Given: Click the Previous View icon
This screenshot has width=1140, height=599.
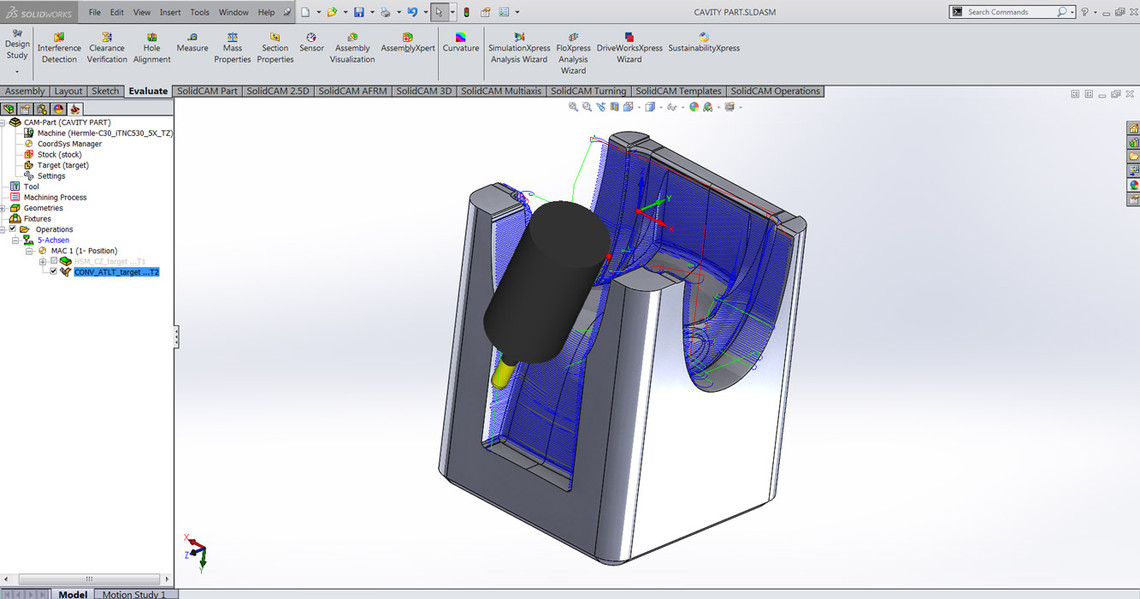Looking at the screenshot, I should (x=601, y=107).
